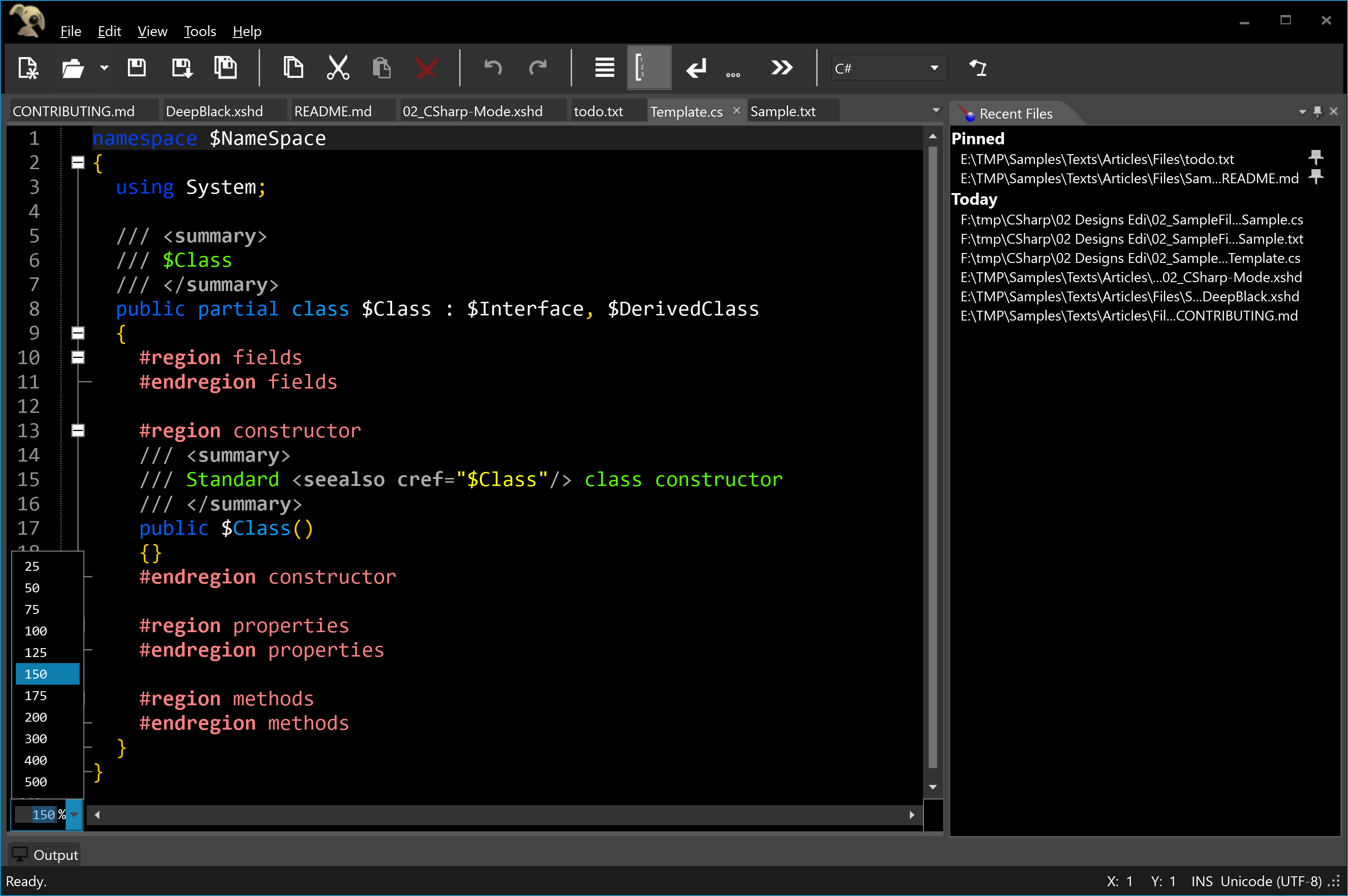Viewport: 1348px width, 896px height.
Task: Expand the open file dropdown arrow
Action: coord(104,68)
